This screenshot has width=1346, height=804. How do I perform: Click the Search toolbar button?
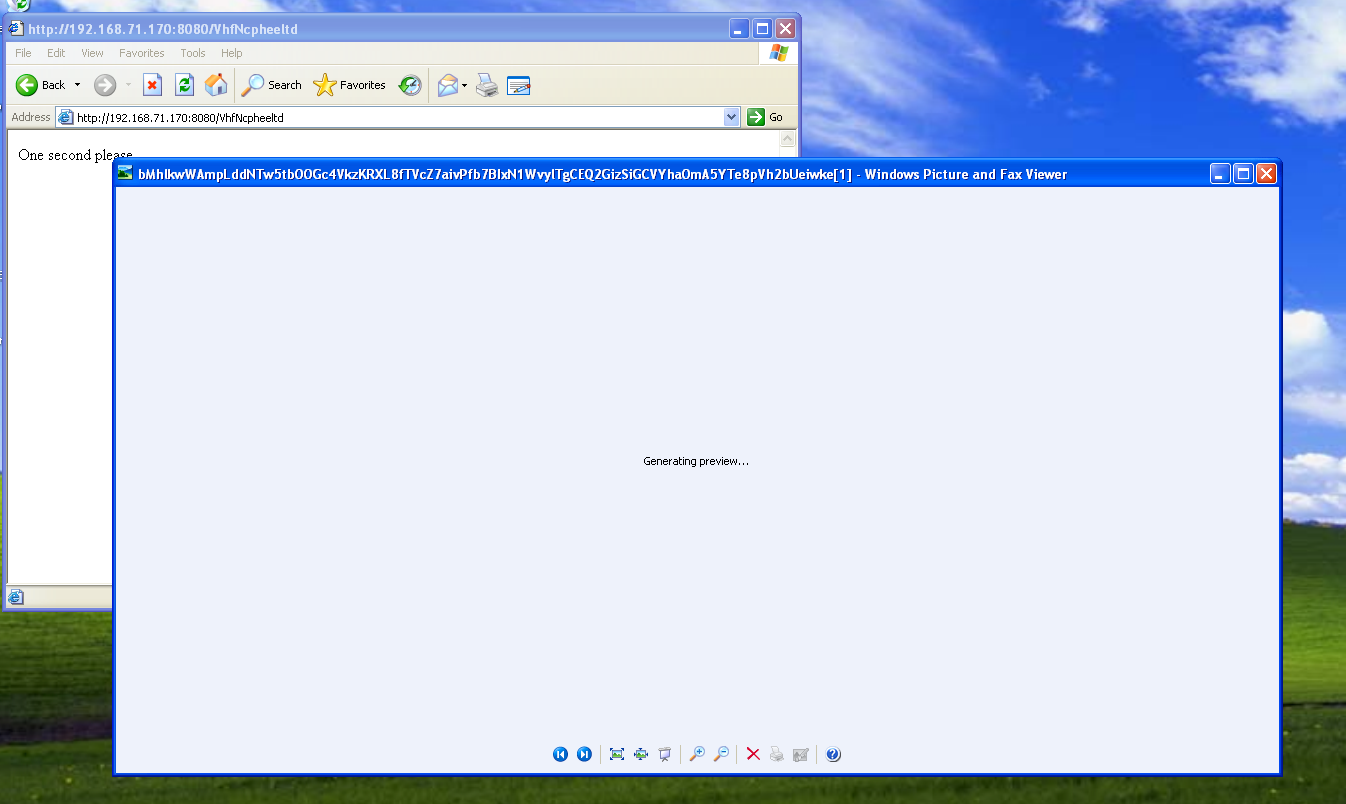(x=272, y=85)
